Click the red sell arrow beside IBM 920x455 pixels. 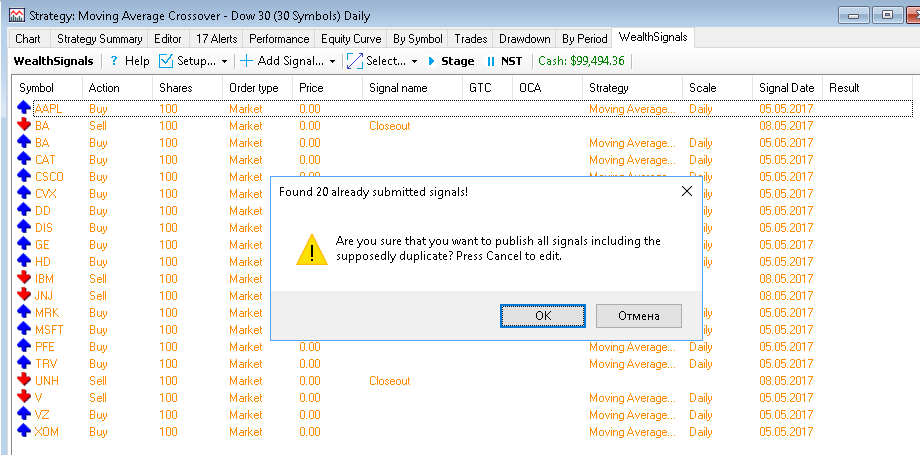tap(24, 278)
